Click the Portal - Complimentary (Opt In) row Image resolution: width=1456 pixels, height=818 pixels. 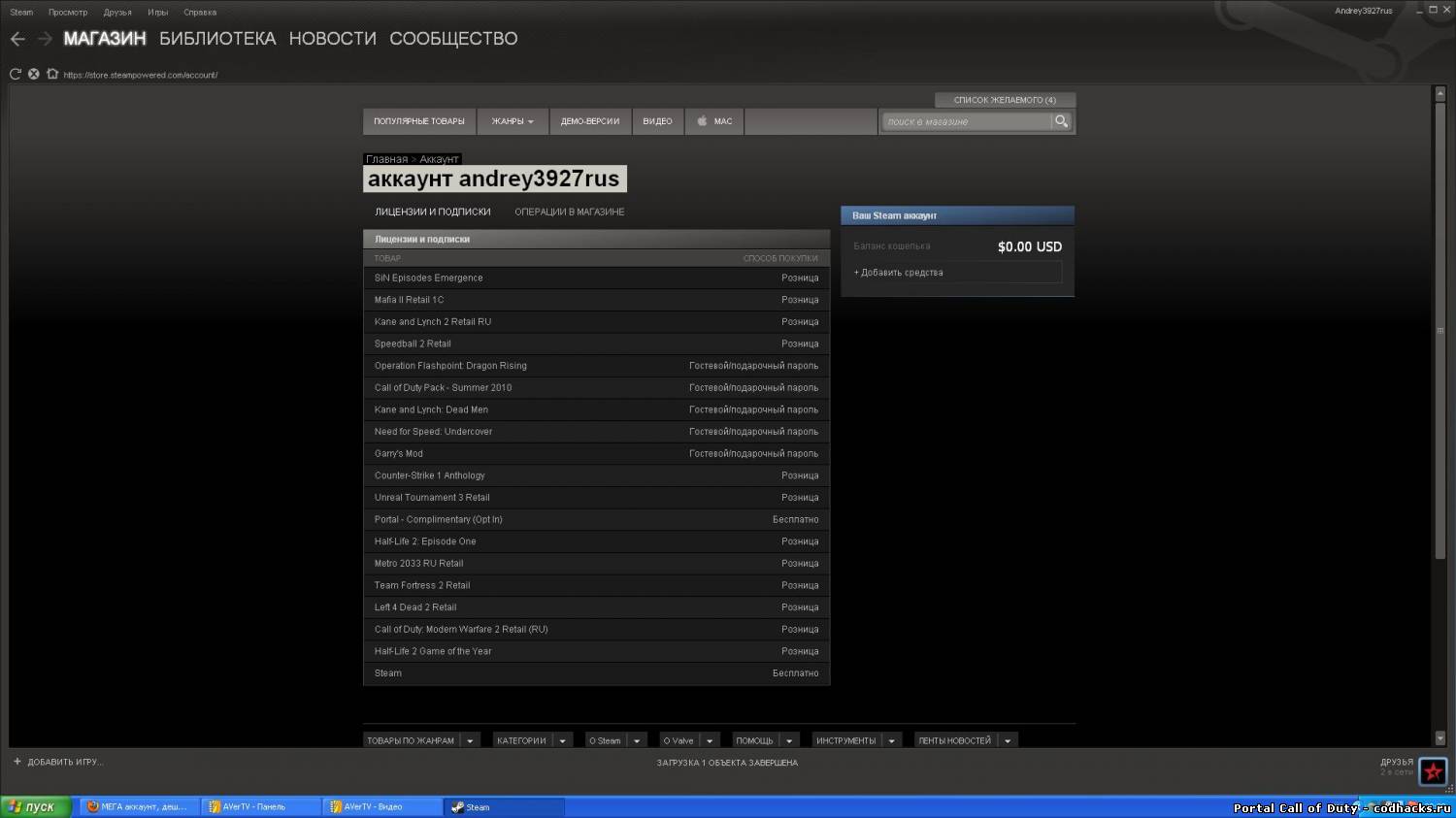click(596, 519)
